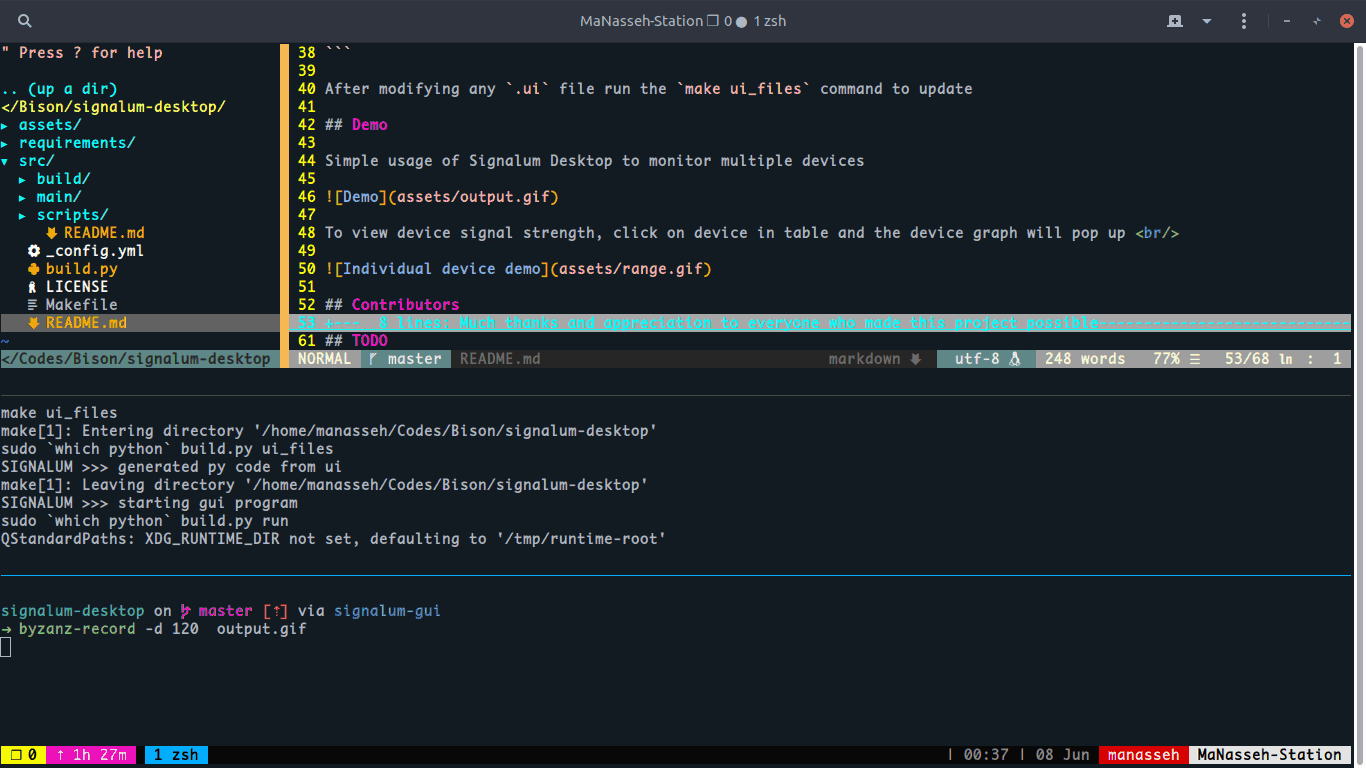
Task: Click the markdown icon beside src README.md
Action: pos(51,233)
